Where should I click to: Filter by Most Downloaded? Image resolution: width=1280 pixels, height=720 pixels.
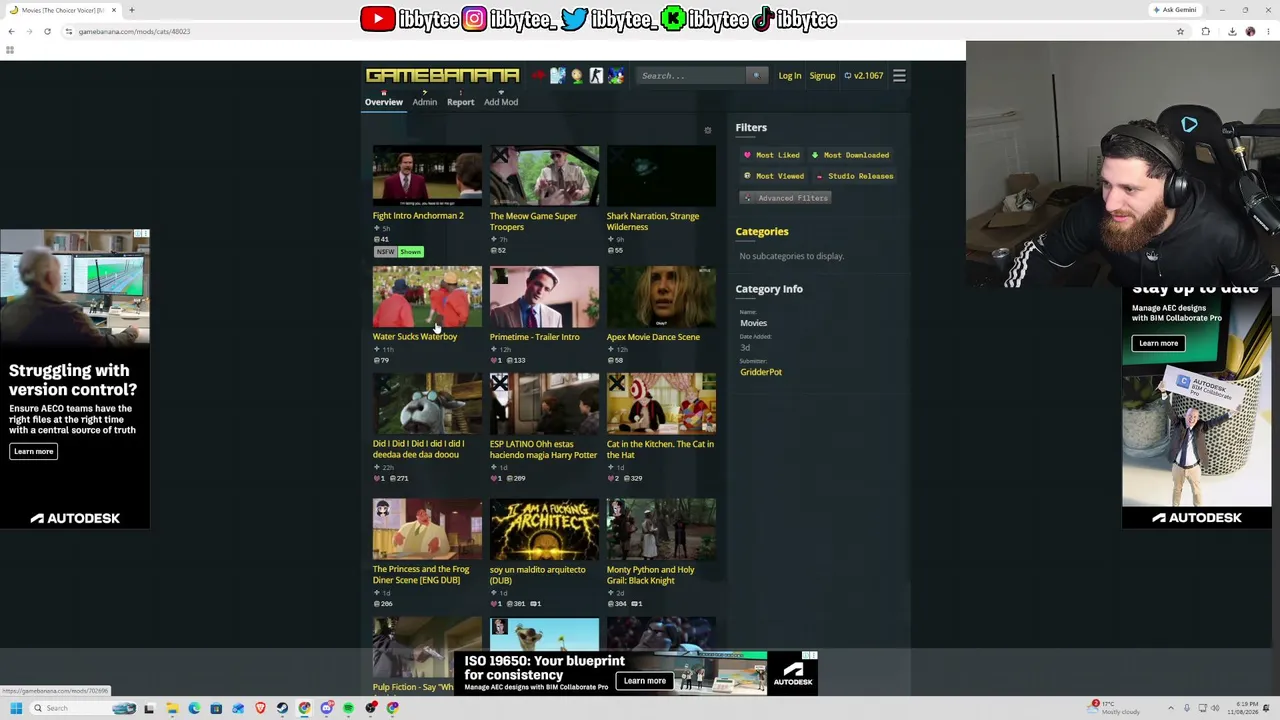click(850, 155)
